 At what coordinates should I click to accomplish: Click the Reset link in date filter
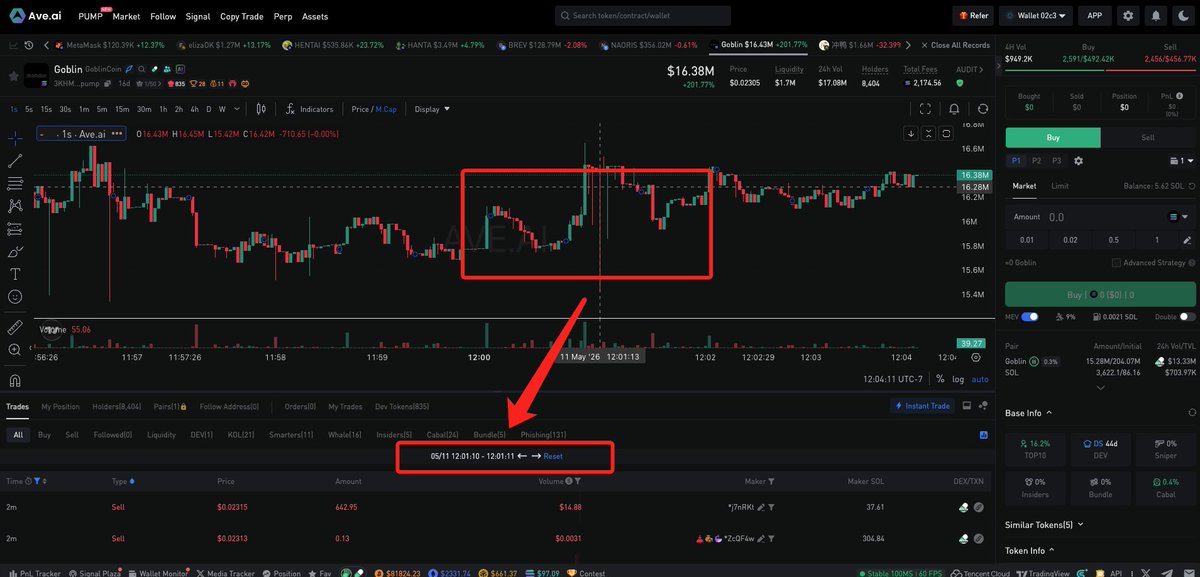(x=553, y=456)
